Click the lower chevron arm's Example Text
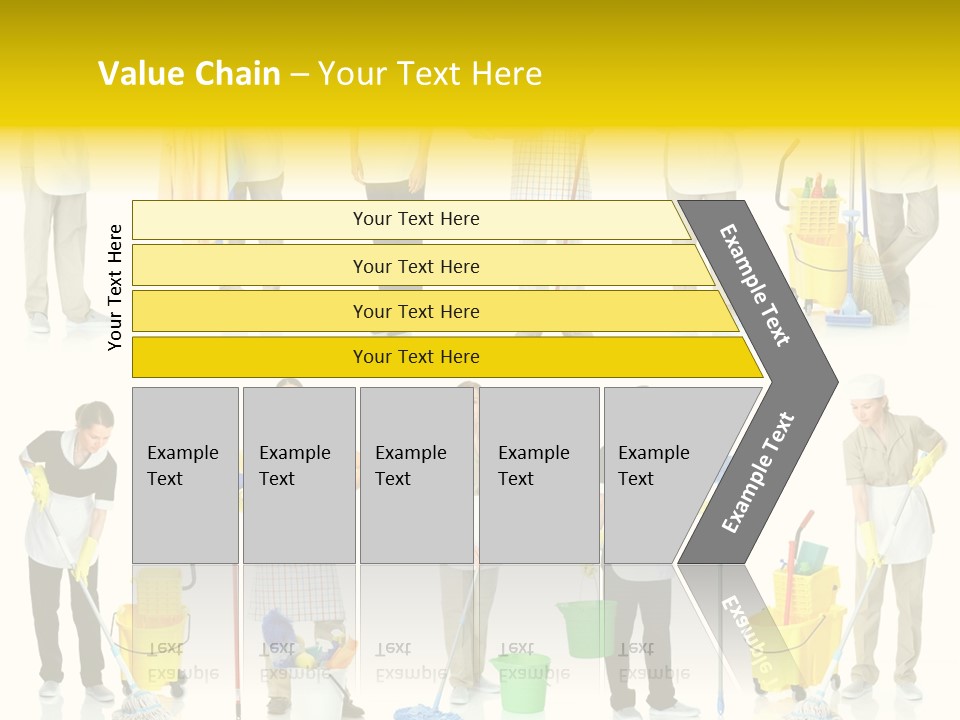 pos(757,472)
